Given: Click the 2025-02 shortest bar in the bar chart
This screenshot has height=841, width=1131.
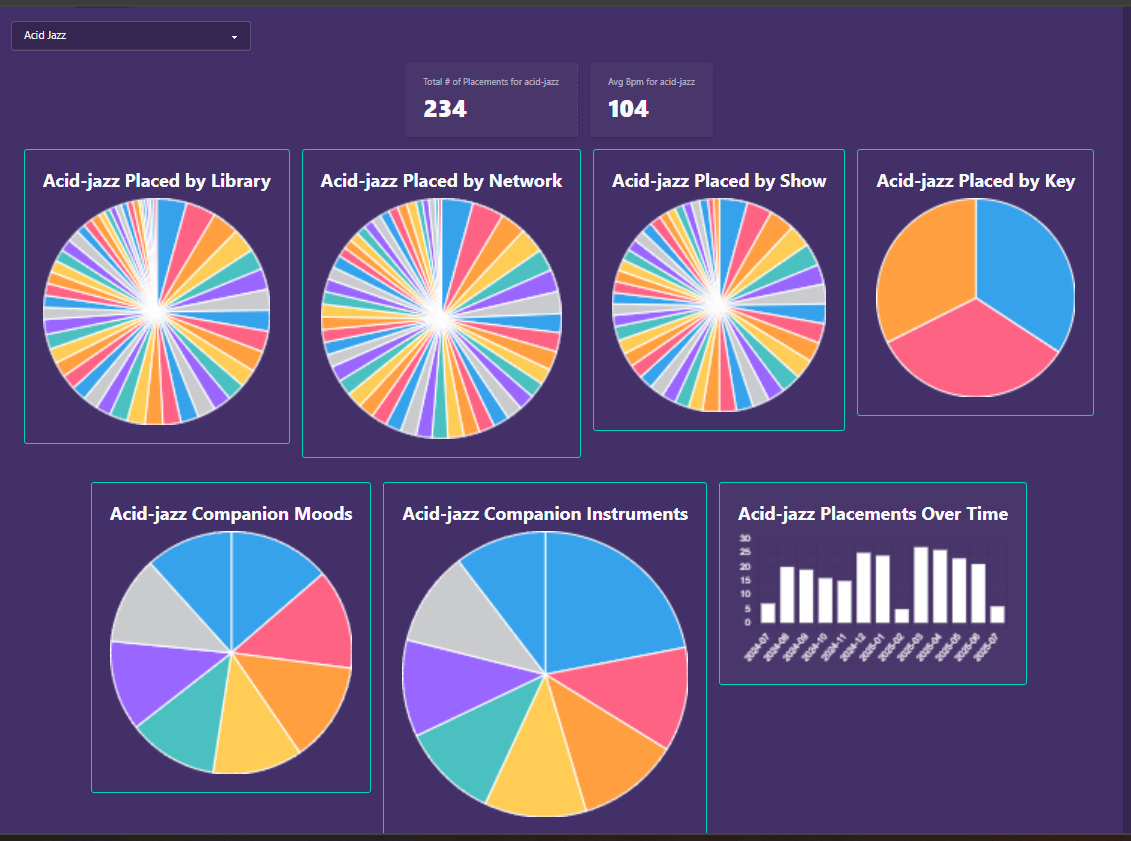Looking at the screenshot, I should coord(904,615).
